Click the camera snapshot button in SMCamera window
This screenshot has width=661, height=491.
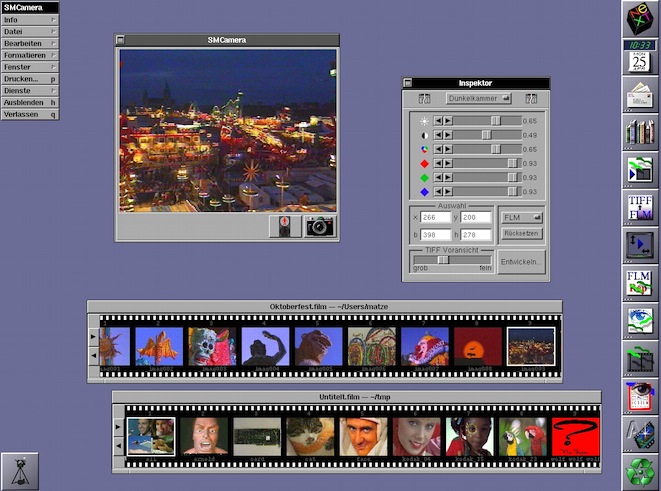pyautogui.click(x=320, y=226)
